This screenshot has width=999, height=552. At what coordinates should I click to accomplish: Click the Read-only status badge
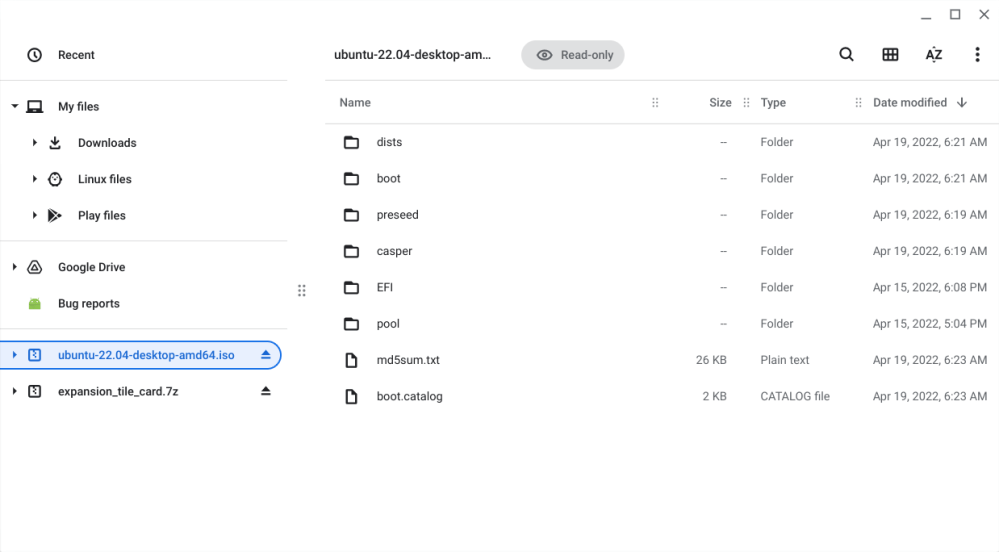[573, 55]
